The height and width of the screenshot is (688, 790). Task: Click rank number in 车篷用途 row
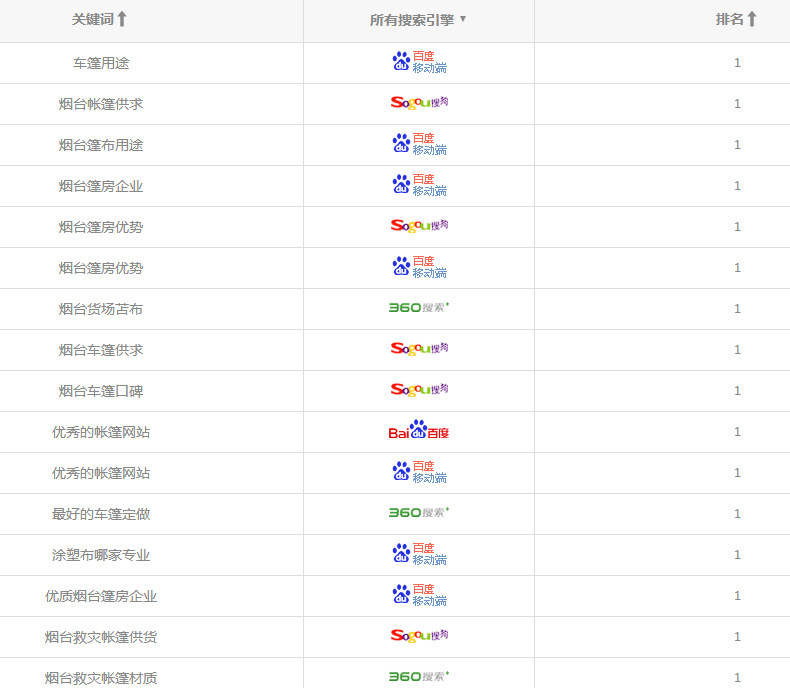(737, 63)
